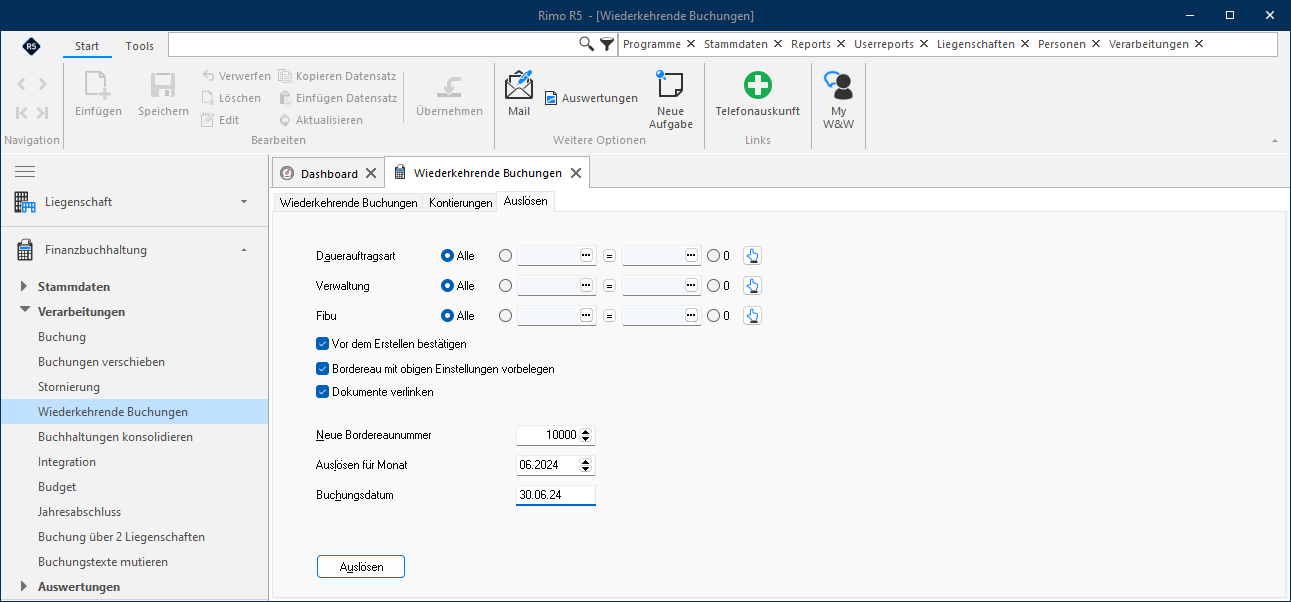
Task: Click the filter funnel icon
Action: click(x=607, y=44)
